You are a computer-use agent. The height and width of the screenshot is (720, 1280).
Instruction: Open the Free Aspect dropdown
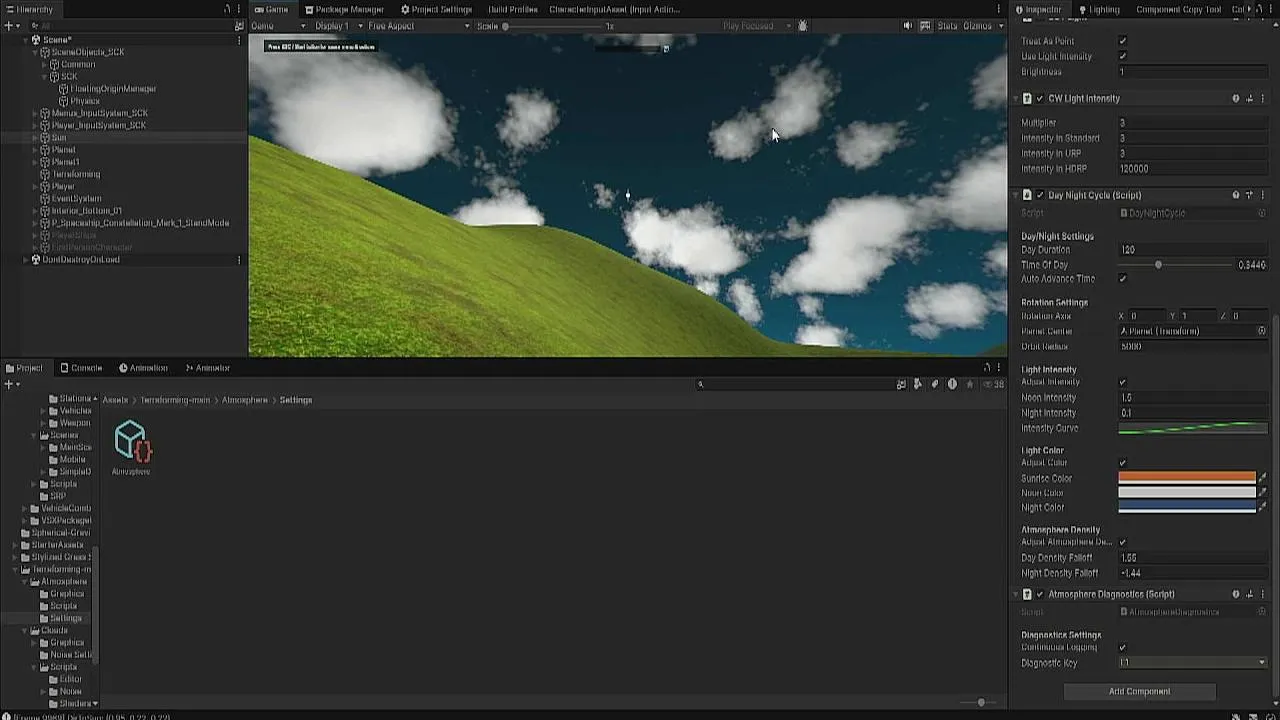coord(418,26)
